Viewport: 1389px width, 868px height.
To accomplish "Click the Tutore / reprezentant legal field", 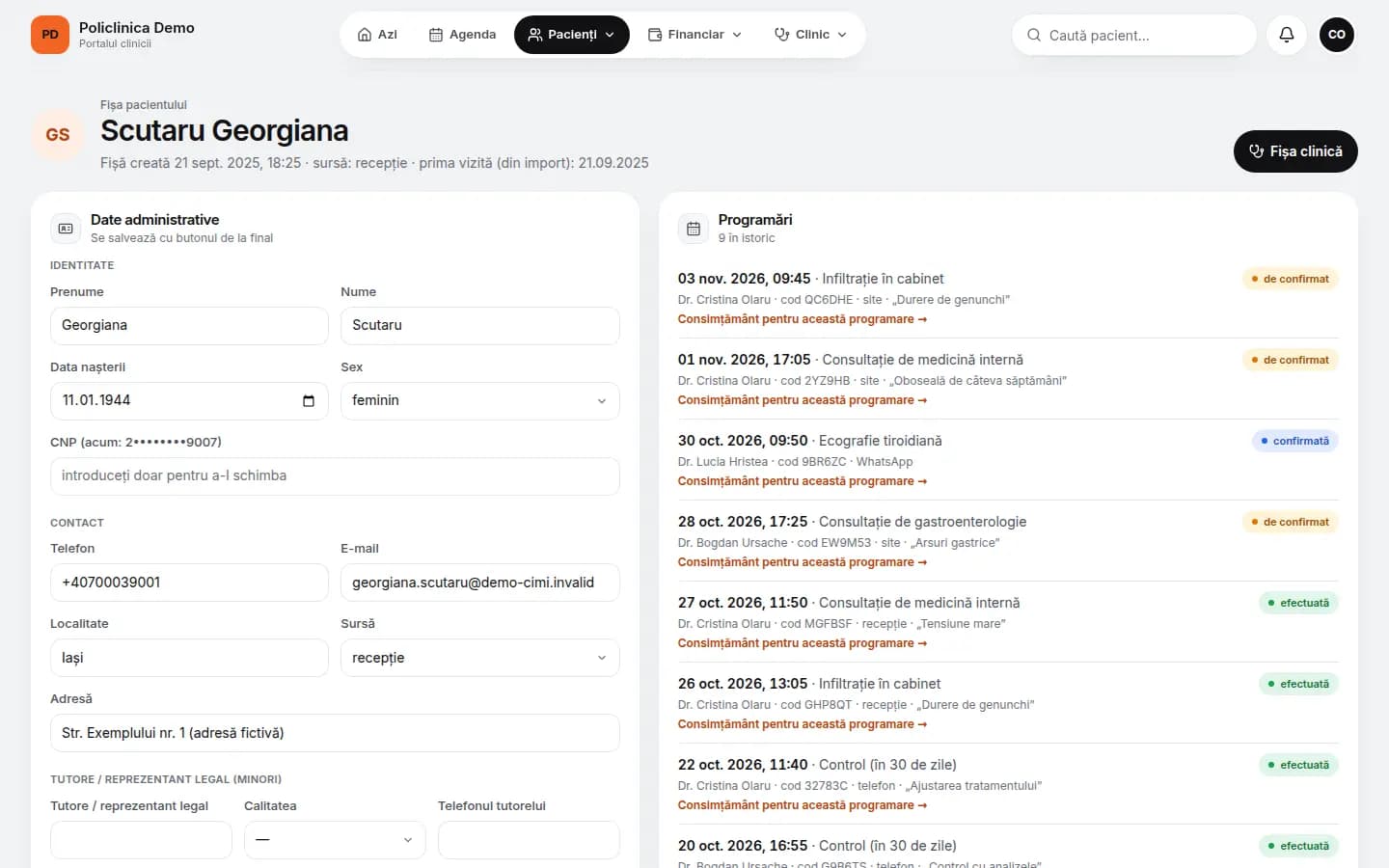I will point(141,840).
